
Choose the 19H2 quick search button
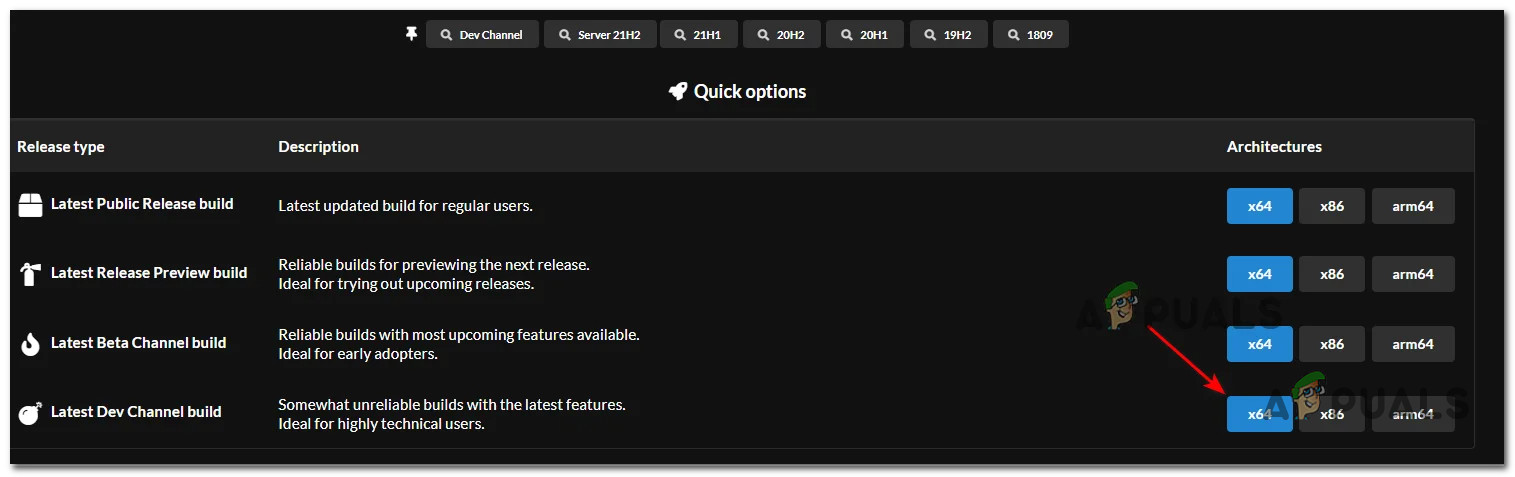click(948, 35)
